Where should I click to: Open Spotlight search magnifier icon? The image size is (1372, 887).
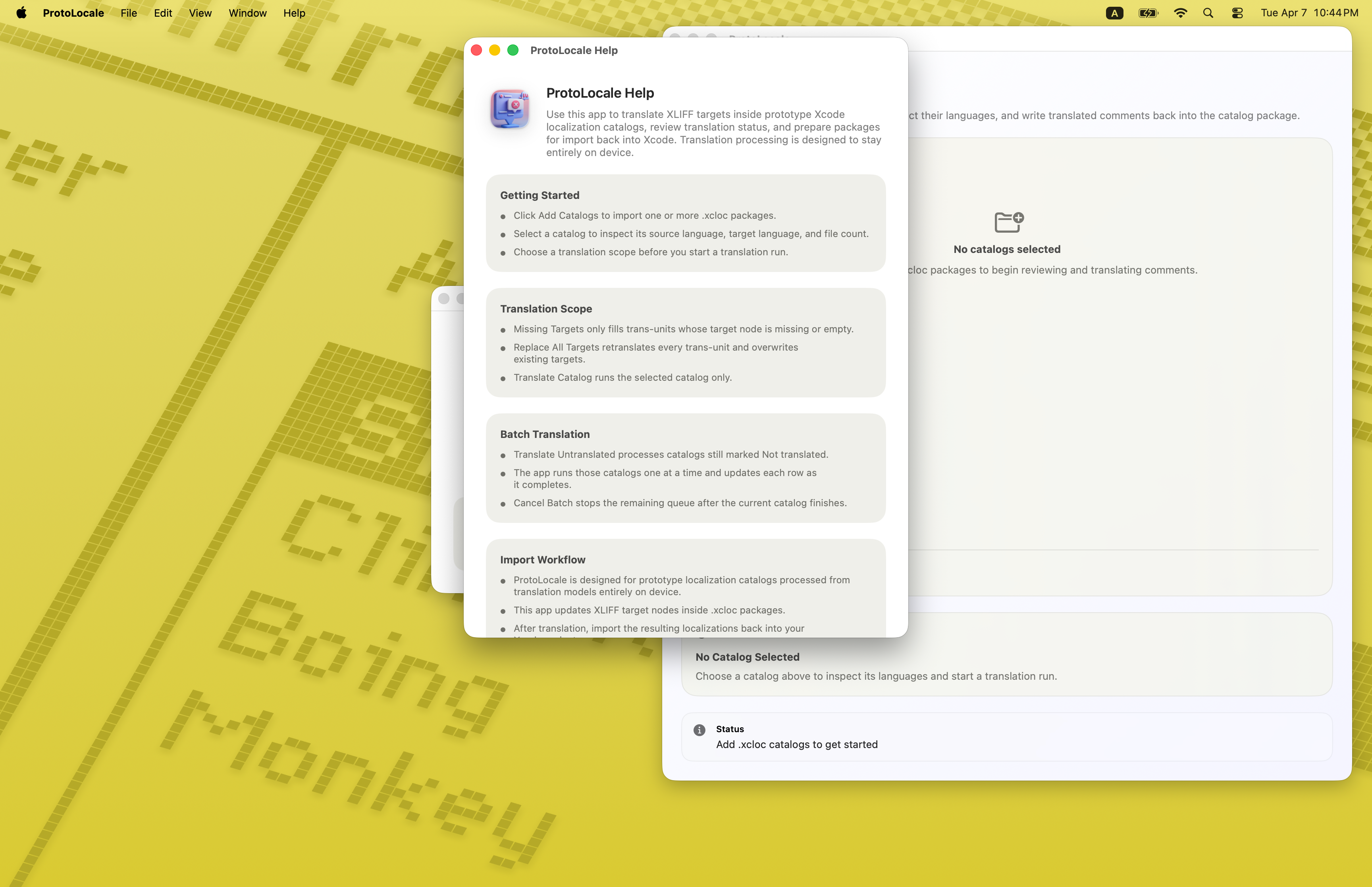click(1208, 13)
